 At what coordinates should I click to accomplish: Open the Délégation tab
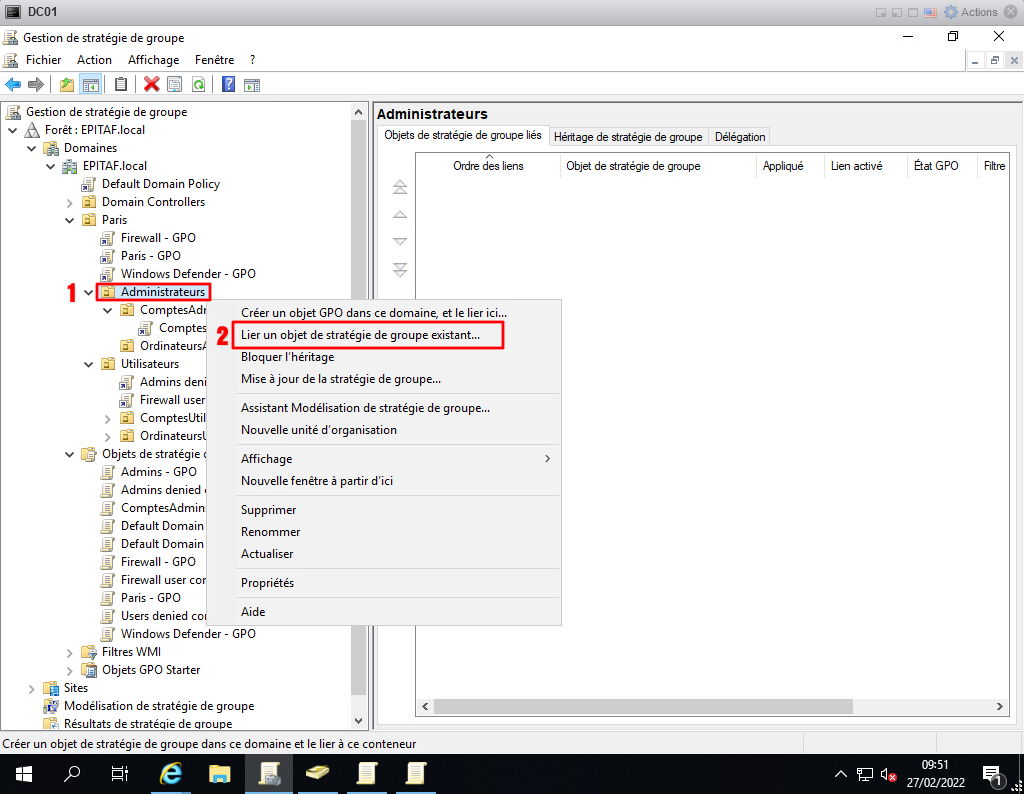[740, 137]
